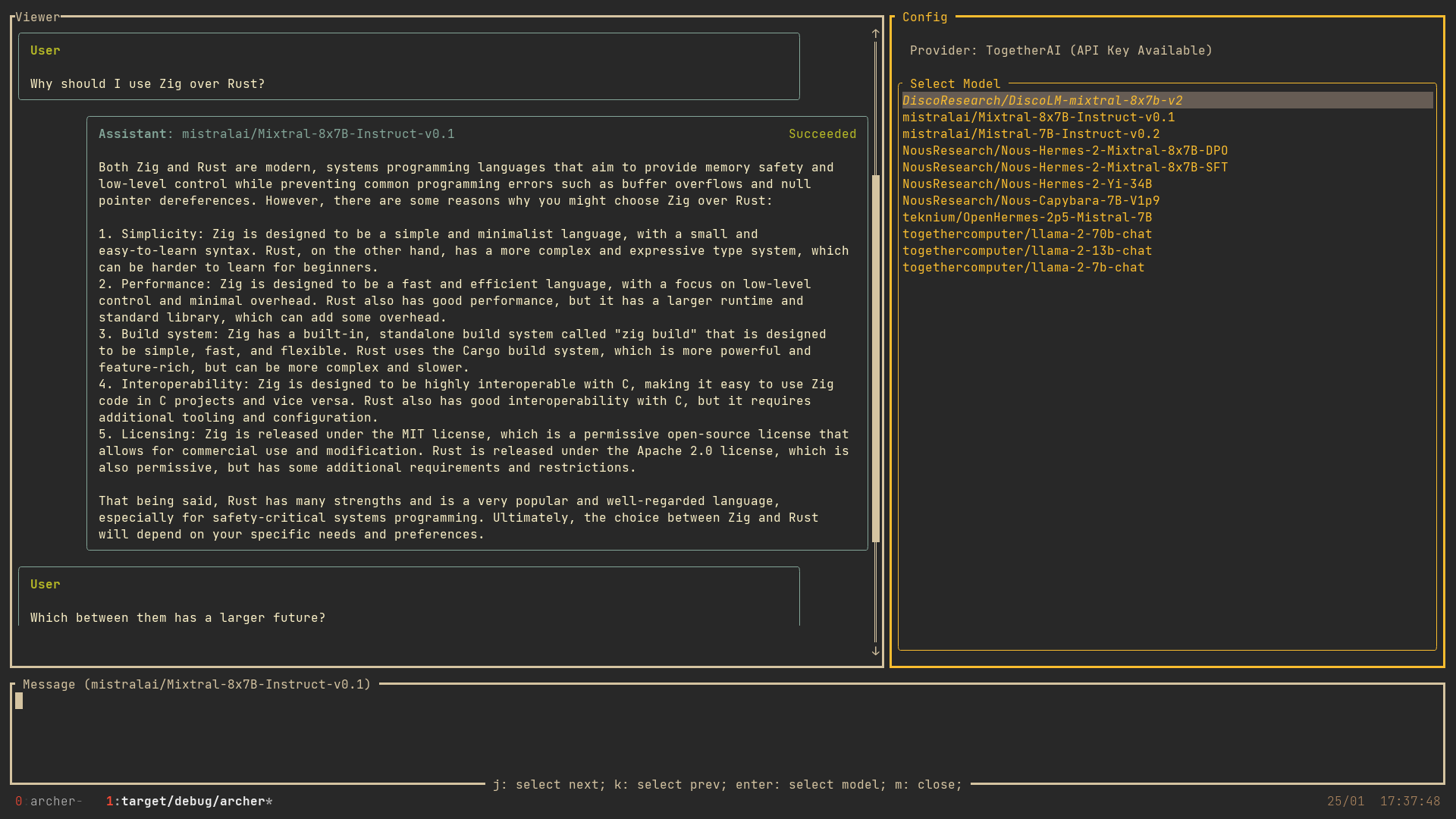Click the Assistant model header text
The image size is (1456, 819).
pos(276,133)
